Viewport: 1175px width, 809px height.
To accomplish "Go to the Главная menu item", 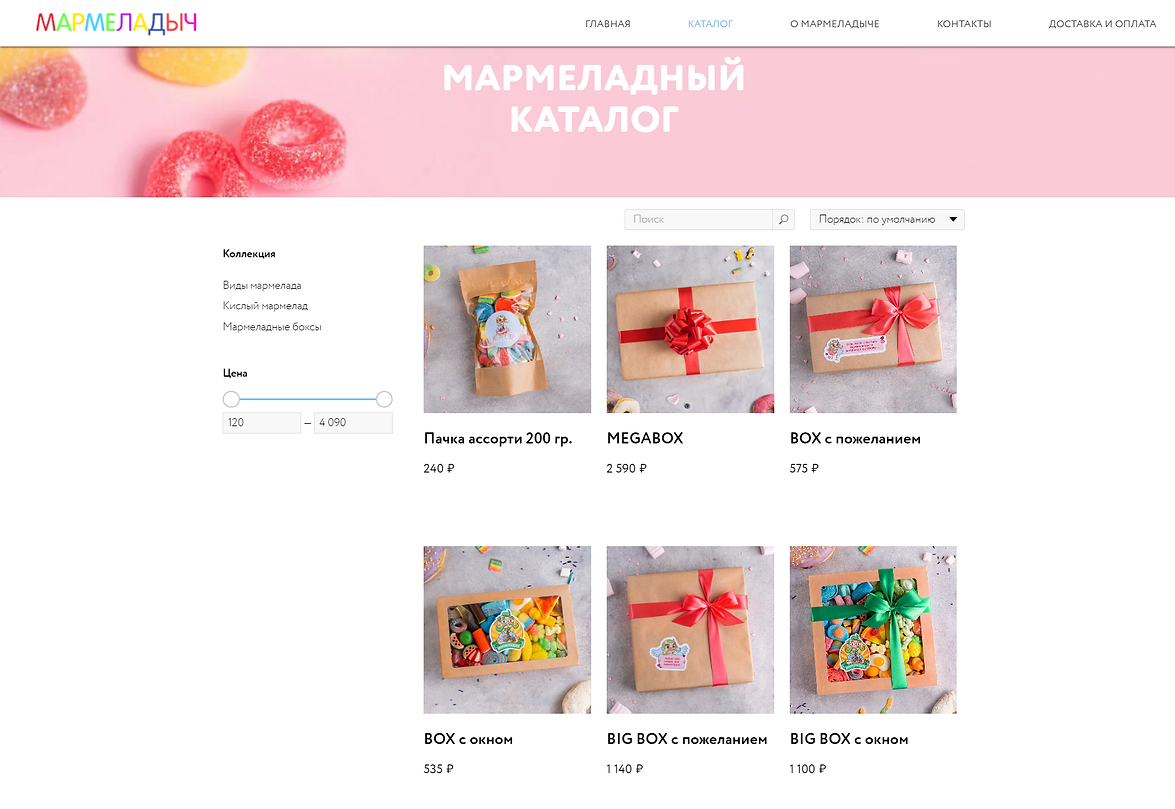I will [608, 24].
